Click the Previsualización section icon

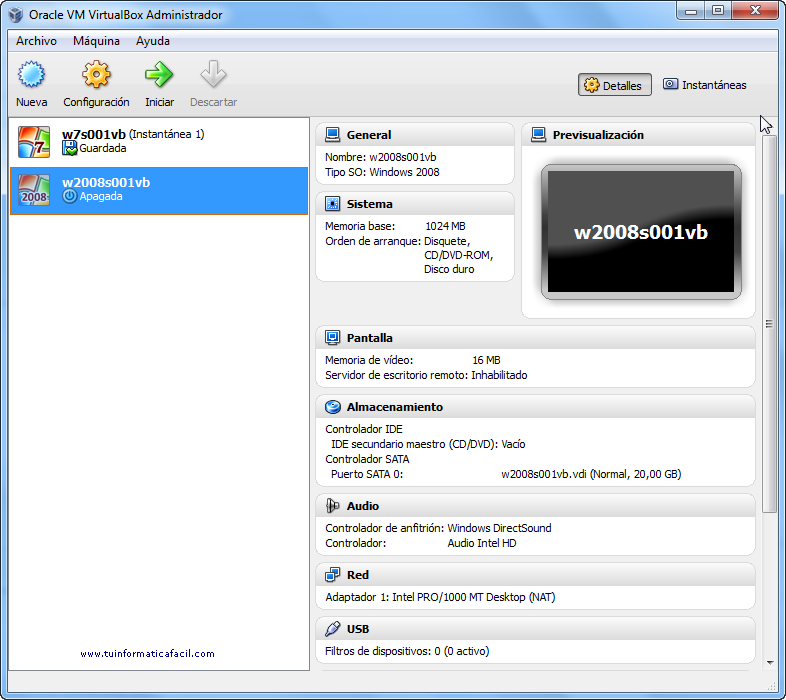538,134
